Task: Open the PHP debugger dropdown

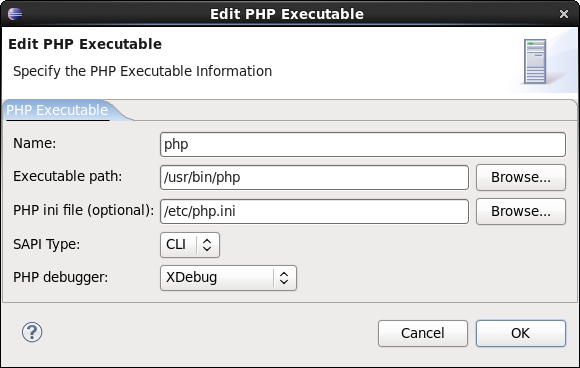Action: [229, 278]
